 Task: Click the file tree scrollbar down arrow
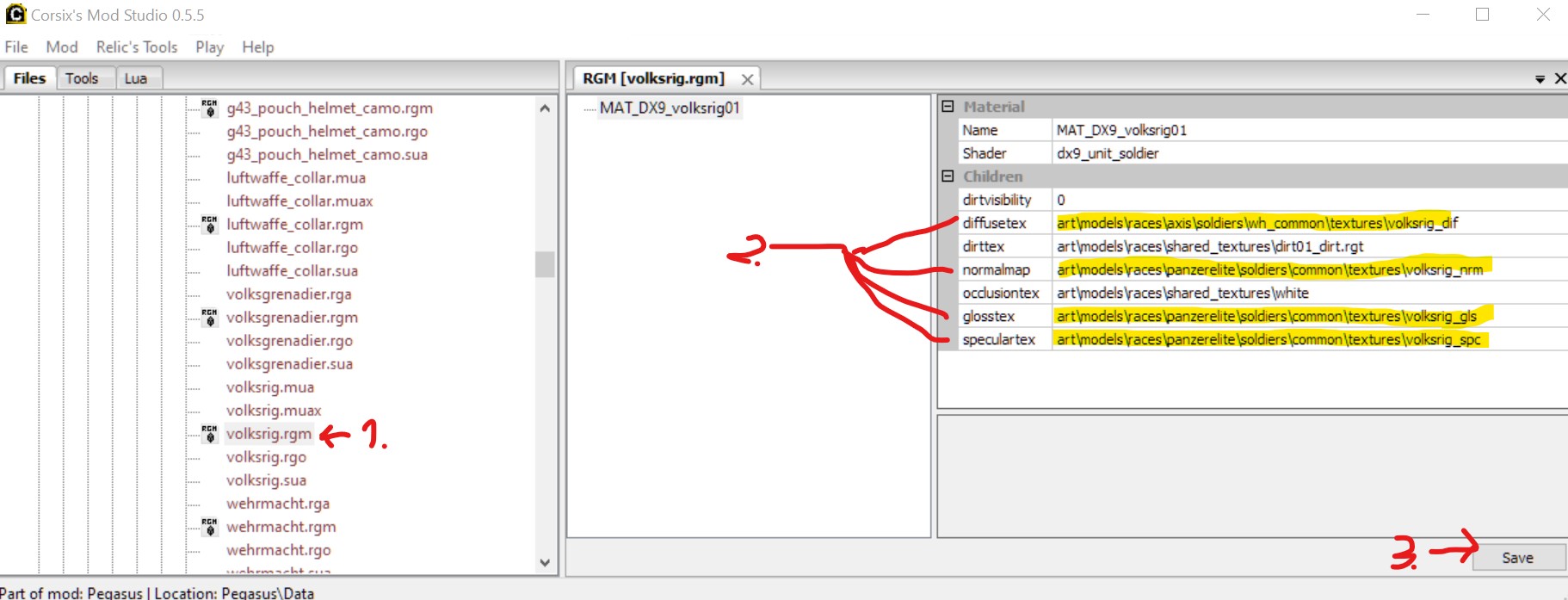544,562
